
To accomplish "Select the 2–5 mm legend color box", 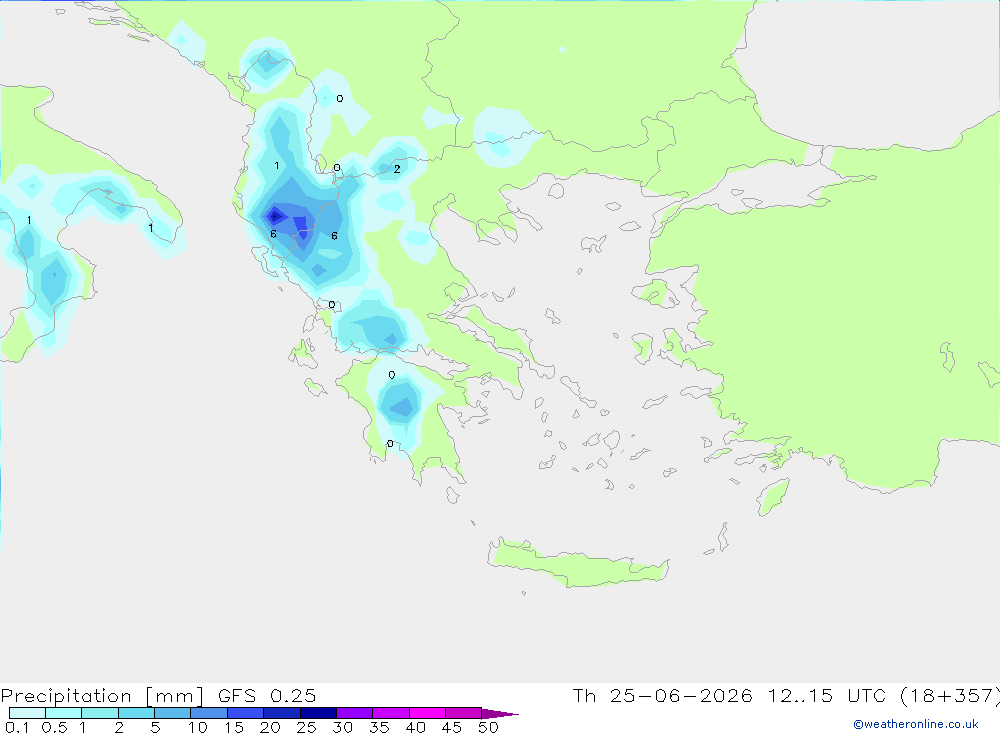I will click(136, 713).
